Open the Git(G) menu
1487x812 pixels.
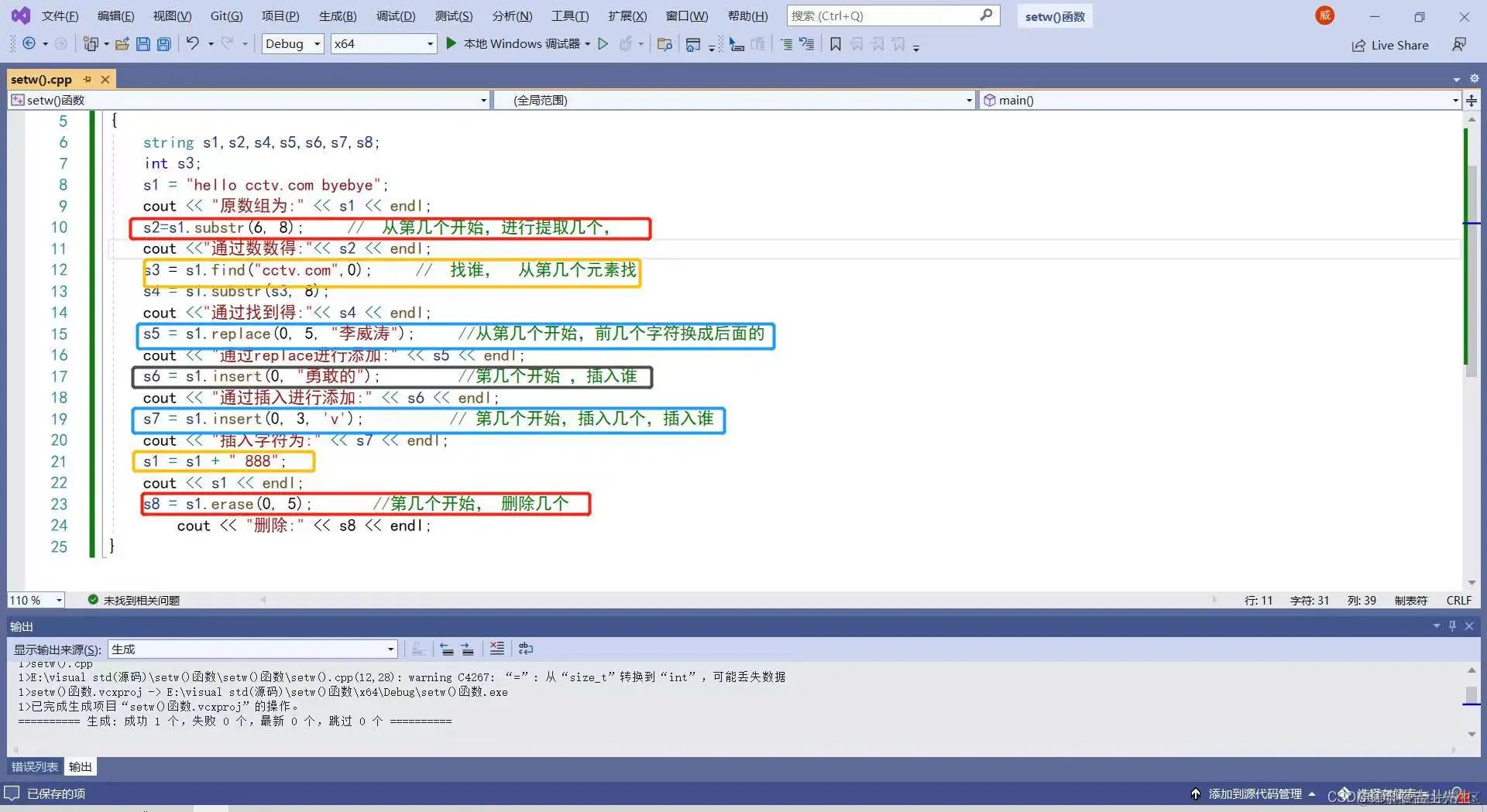click(x=226, y=15)
